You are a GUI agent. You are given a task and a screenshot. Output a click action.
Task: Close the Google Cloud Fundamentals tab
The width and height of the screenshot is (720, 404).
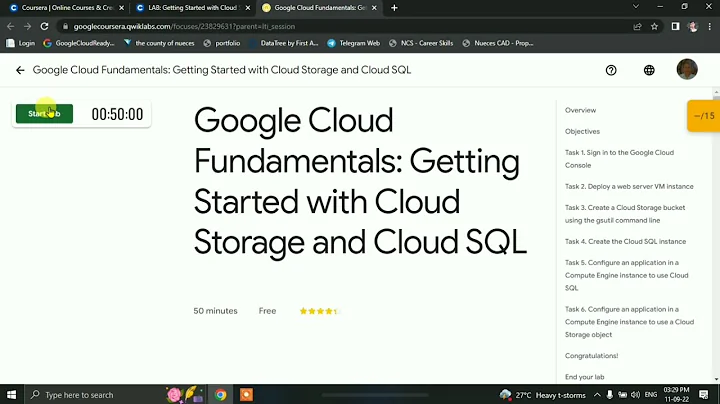[x=374, y=8]
